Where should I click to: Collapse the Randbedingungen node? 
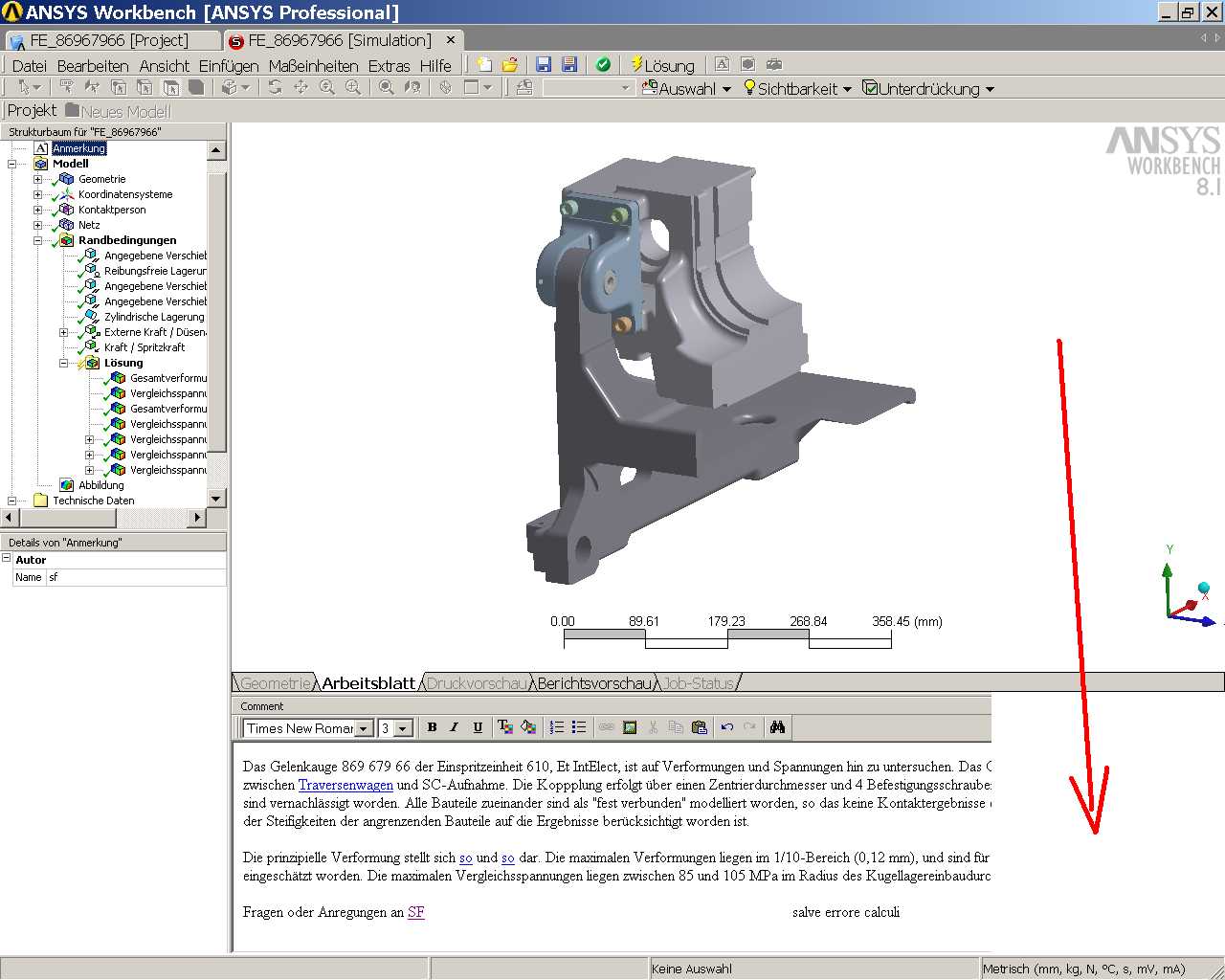[x=38, y=240]
